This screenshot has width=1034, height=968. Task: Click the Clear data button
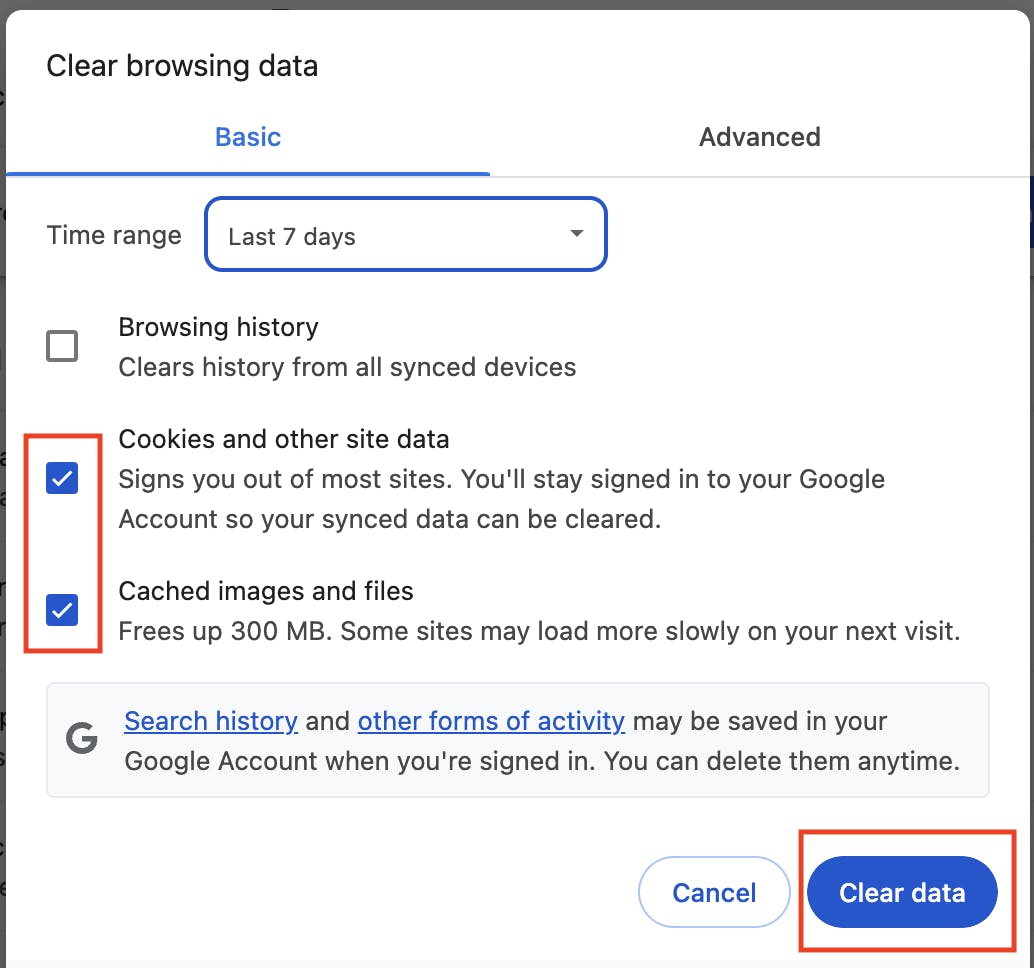[x=902, y=892]
